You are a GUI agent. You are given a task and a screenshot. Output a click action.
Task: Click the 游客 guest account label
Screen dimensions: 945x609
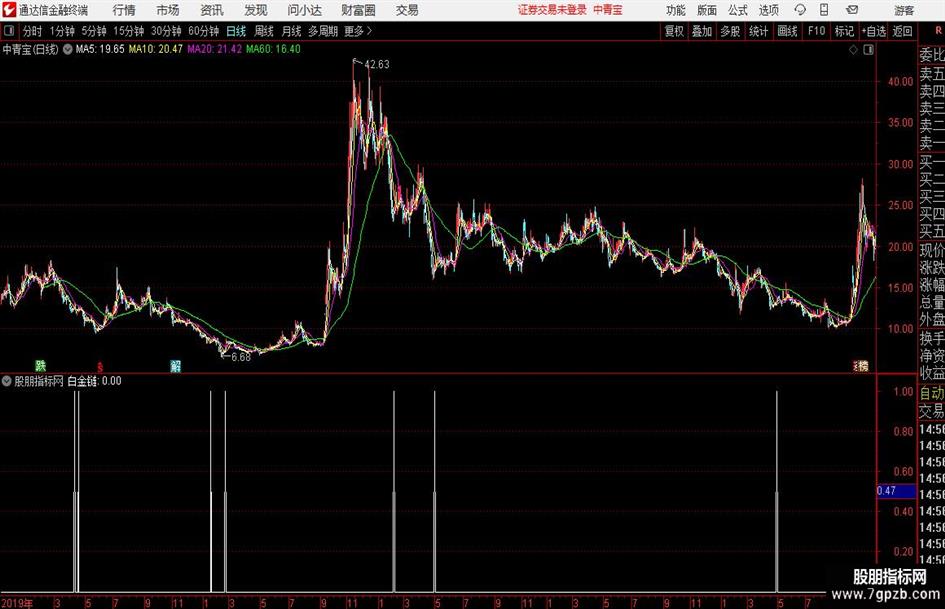(x=903, y=10)
